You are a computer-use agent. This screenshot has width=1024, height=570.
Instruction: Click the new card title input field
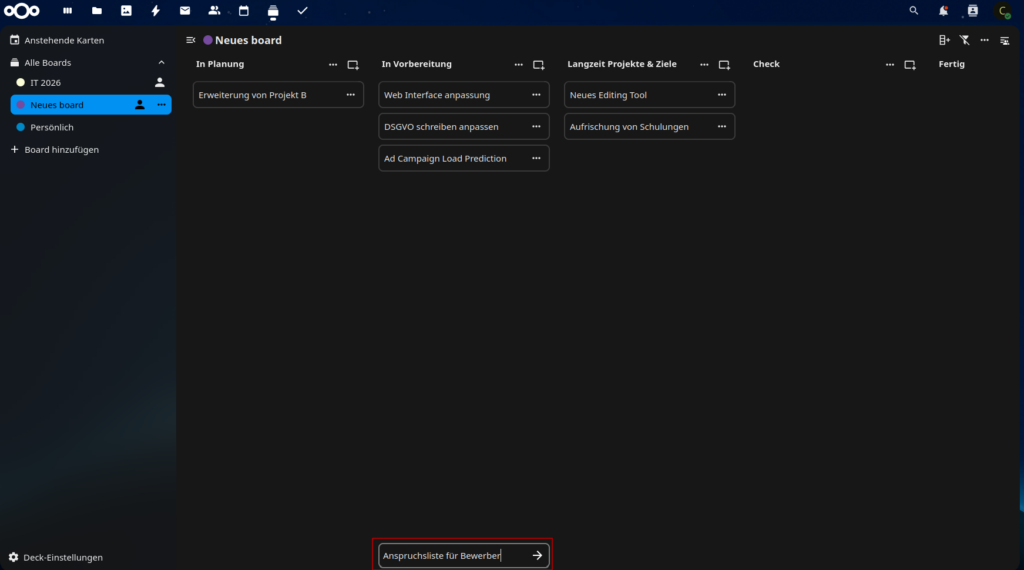click(x=450, y=555)
